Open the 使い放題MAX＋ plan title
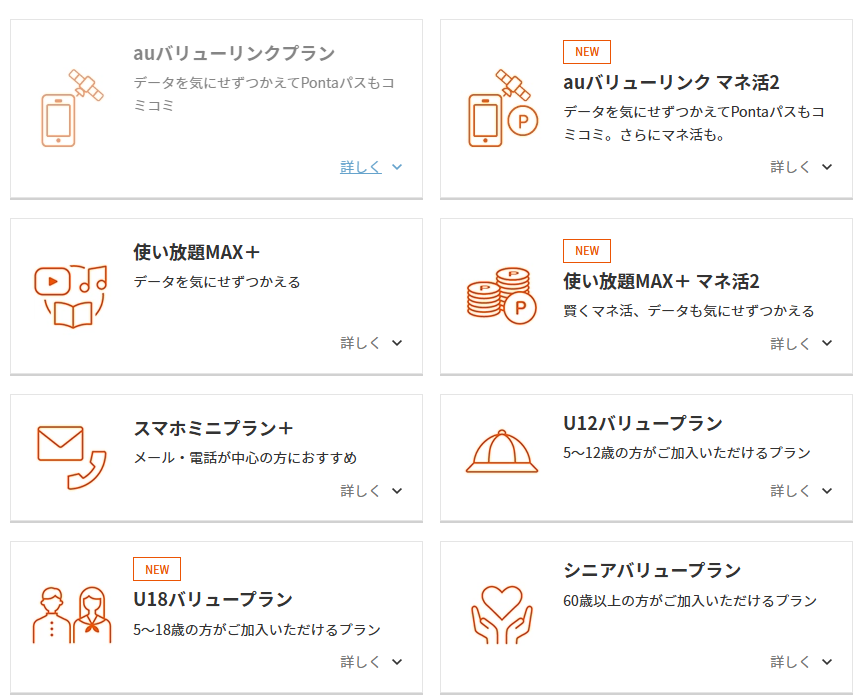 point(197,252)
